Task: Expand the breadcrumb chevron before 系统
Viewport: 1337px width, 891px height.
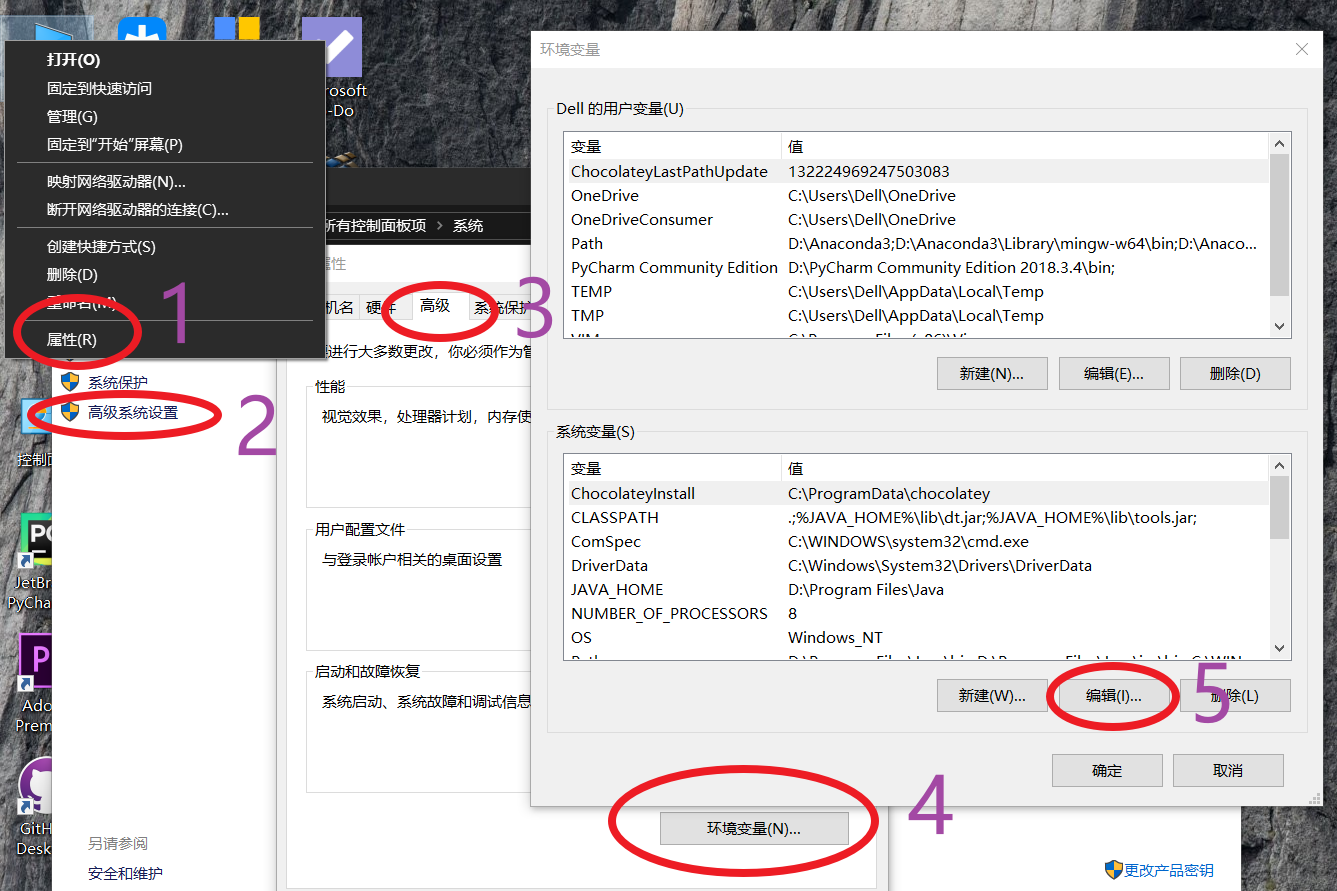Action: (x=439, y=226)
